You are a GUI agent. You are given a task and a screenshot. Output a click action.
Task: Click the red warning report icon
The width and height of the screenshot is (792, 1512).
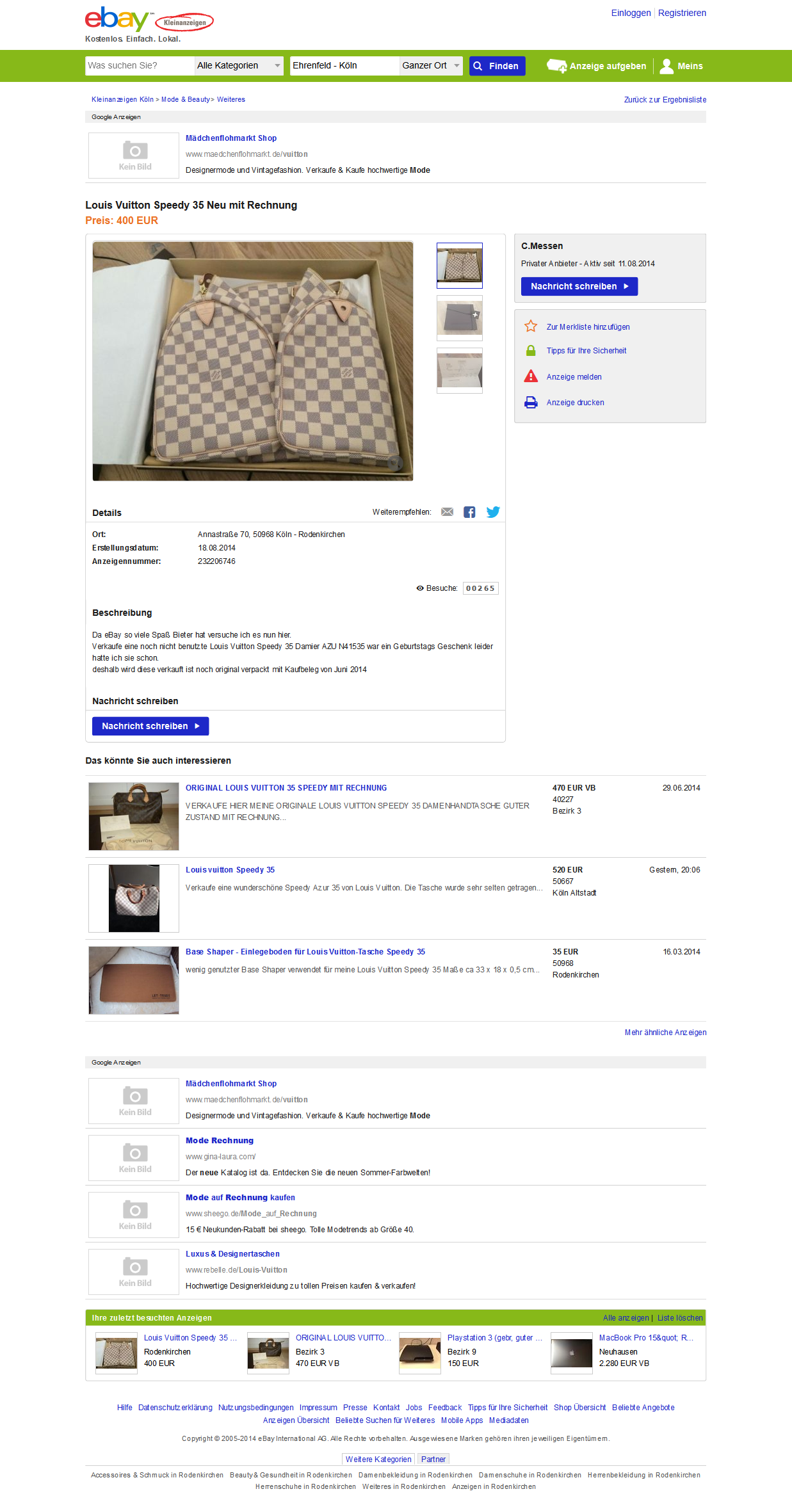click(531, 376)
